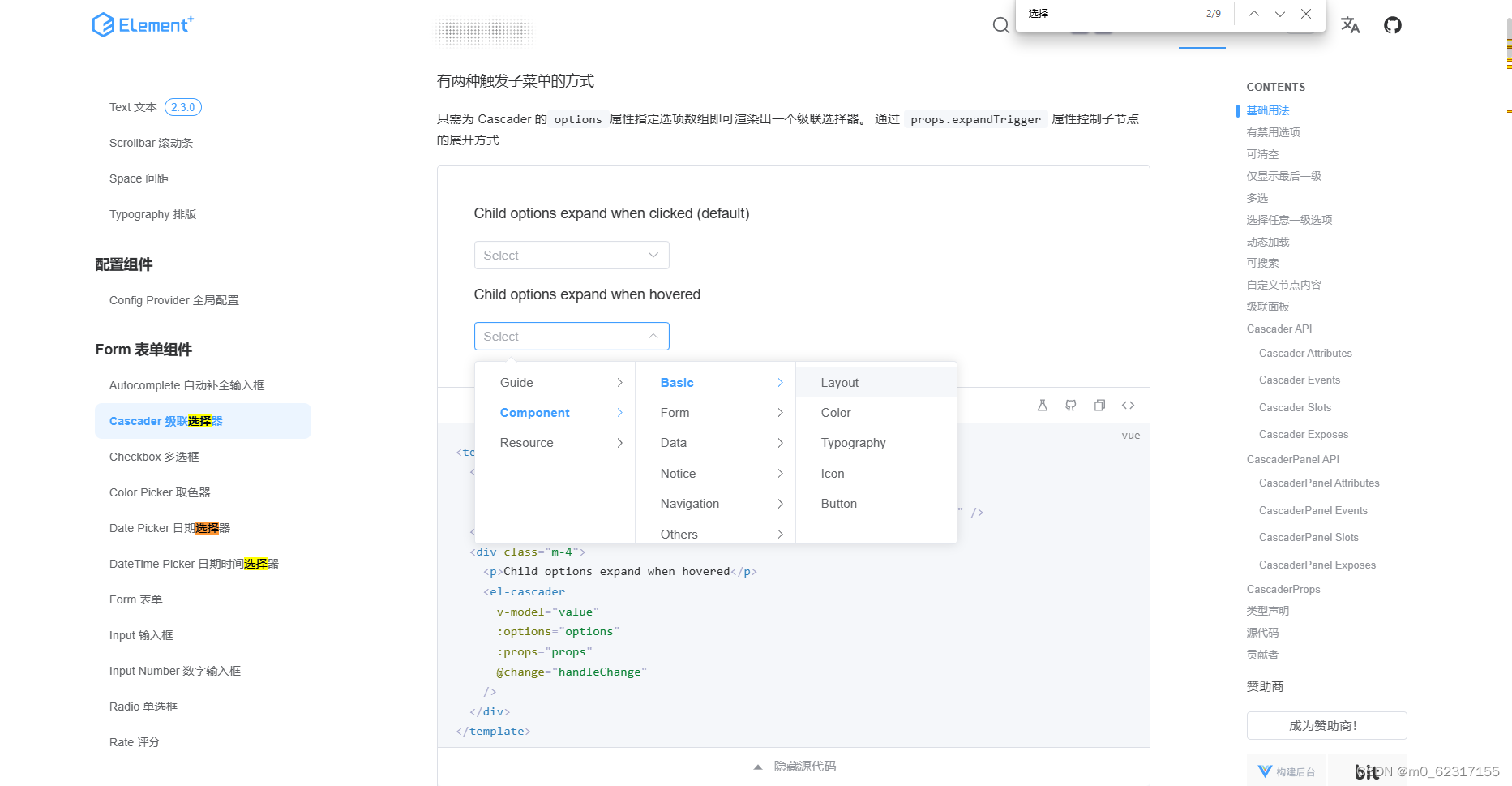The image size is (1512, 786).
Task: Open 'Checkbox 多选框' in the sidebar
Action: (153, 457)
